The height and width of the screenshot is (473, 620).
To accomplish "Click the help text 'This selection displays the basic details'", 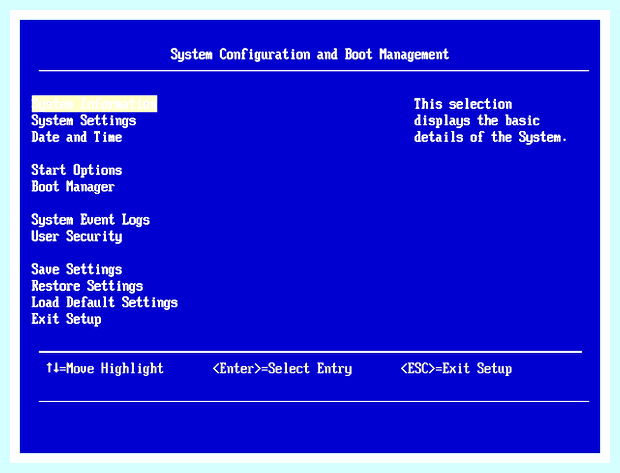I will 490,120.
